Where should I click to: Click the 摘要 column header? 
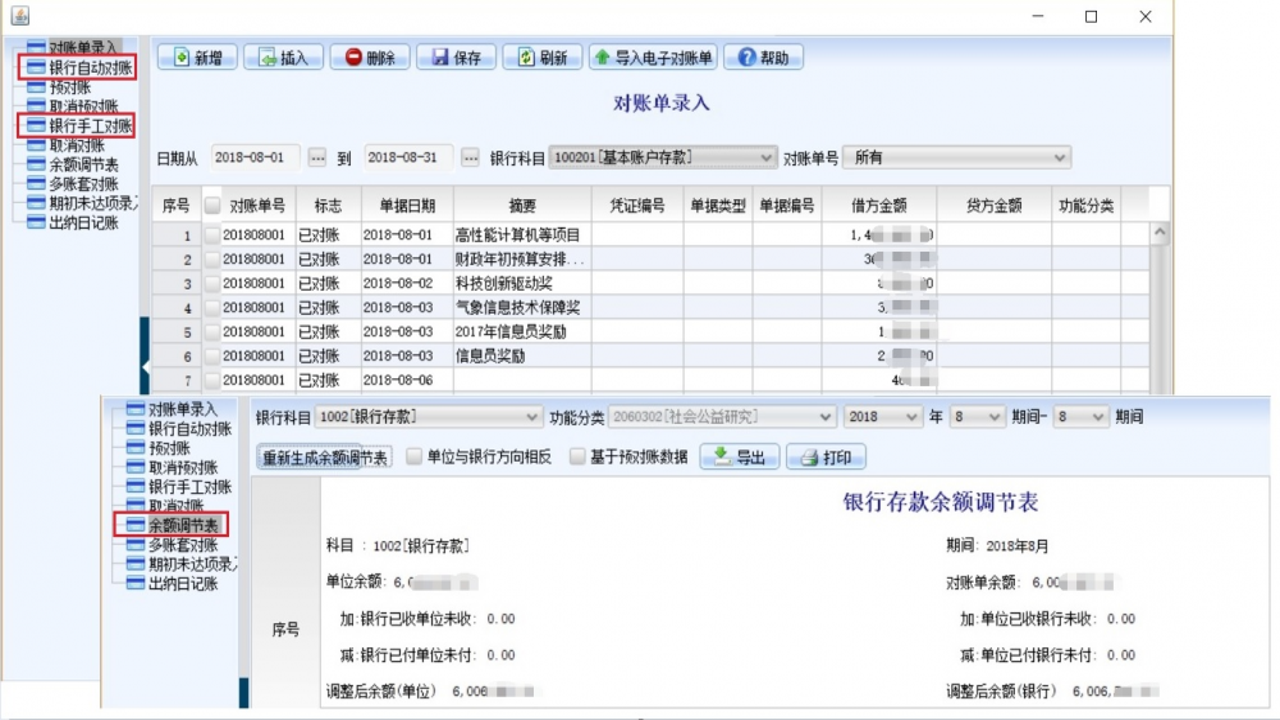pos(522,205)
